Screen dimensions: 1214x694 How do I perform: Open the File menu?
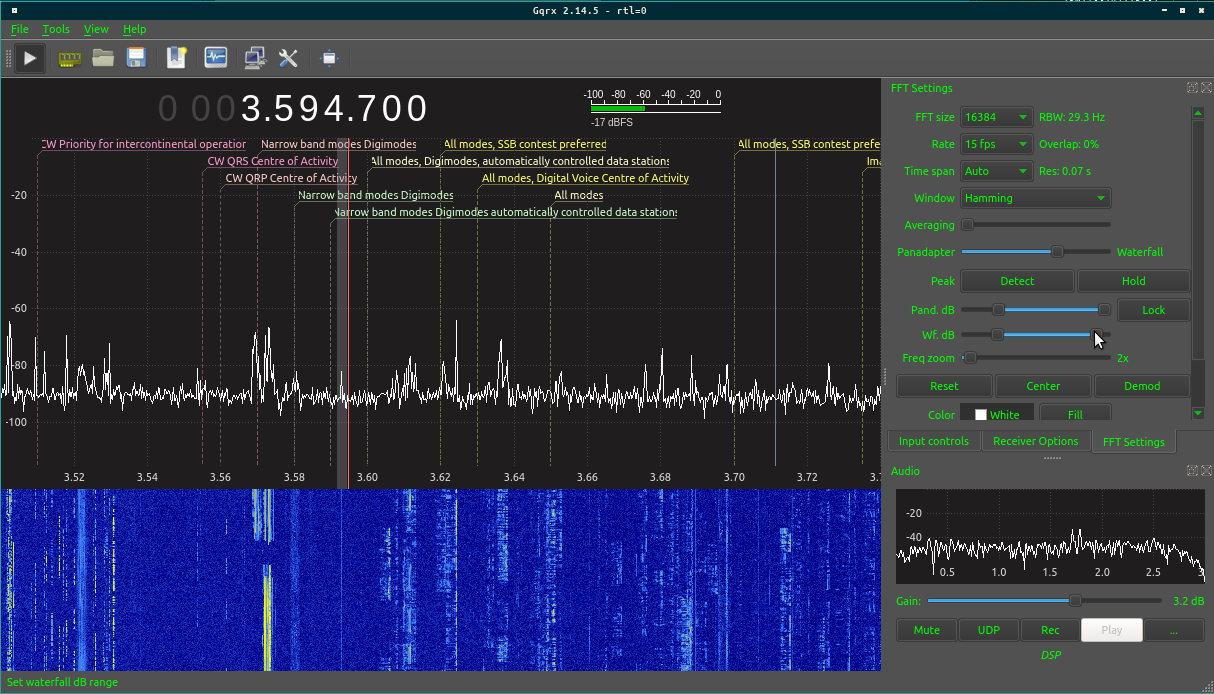tap(20, 29)
